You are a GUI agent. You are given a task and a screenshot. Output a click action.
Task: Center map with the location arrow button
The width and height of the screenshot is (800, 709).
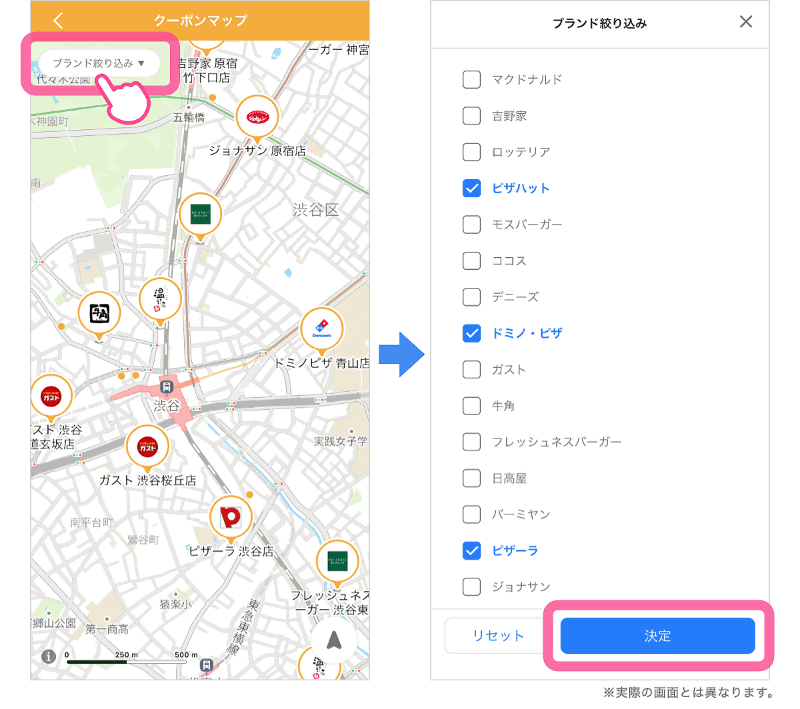click(x=334, y=641)
